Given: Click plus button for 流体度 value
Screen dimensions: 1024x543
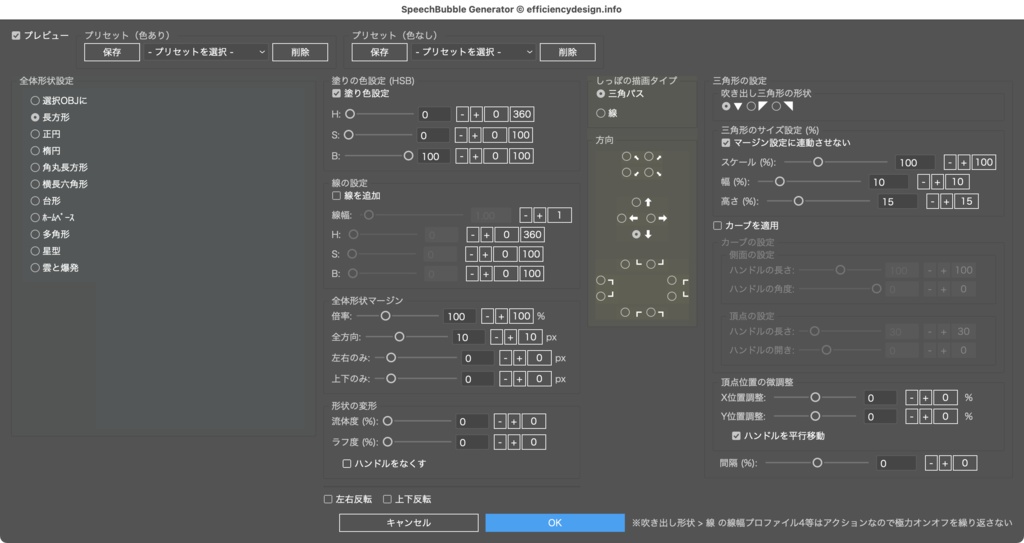Looking at the screenshot, I should [x=514, y=421].
